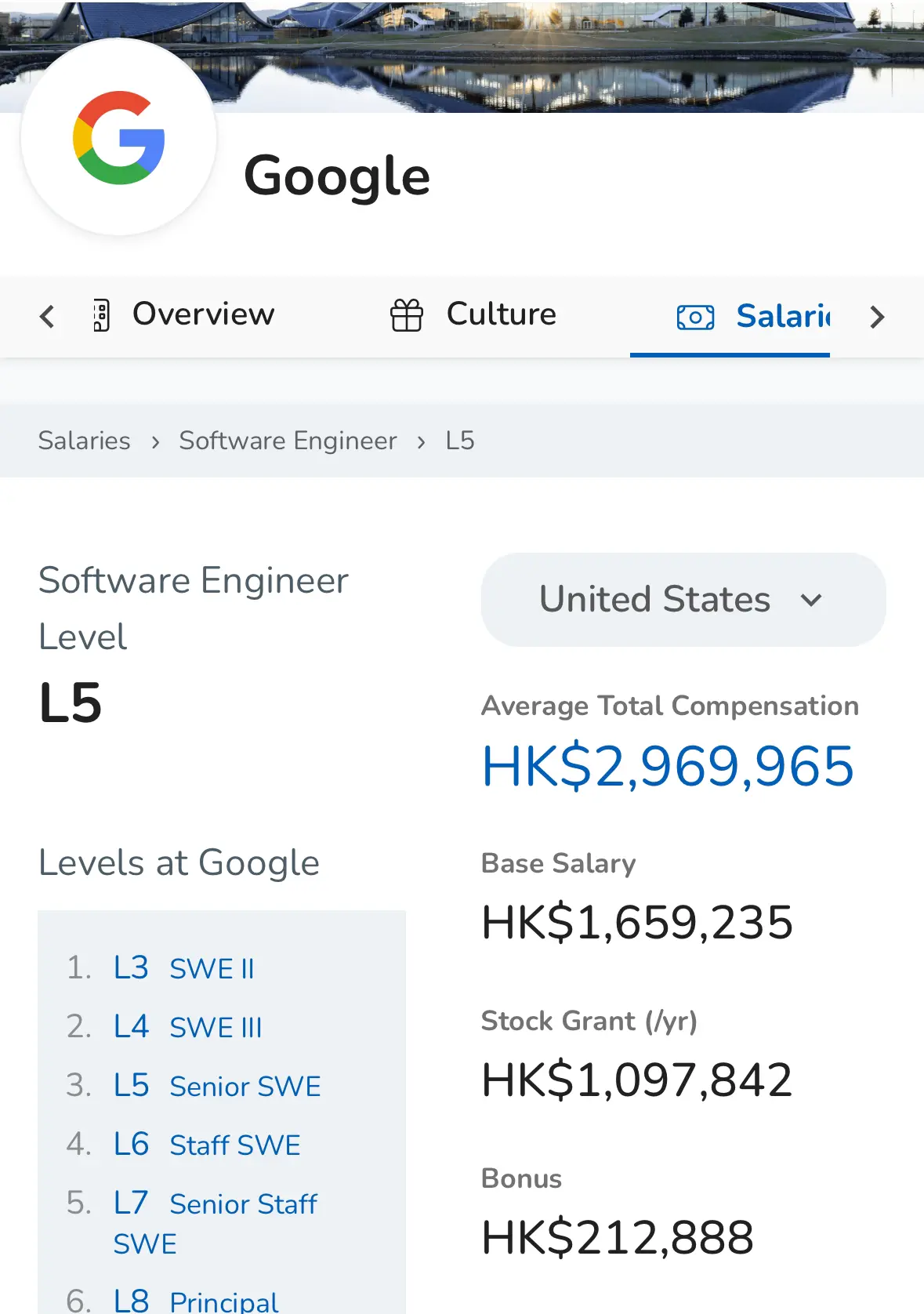Screen dimensions: 924x1314
Task: Switch to the Culture tab
Action: pyautogui.click(x=501, y=314)
